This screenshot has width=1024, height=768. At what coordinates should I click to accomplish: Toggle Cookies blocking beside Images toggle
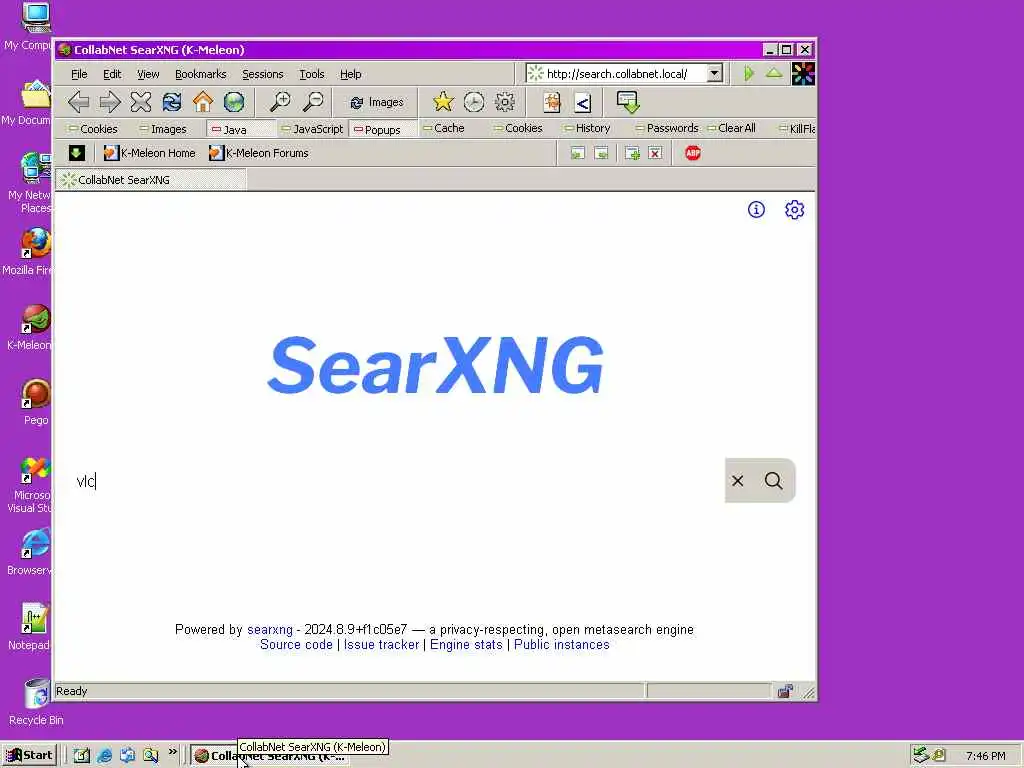tap(93, 129)
